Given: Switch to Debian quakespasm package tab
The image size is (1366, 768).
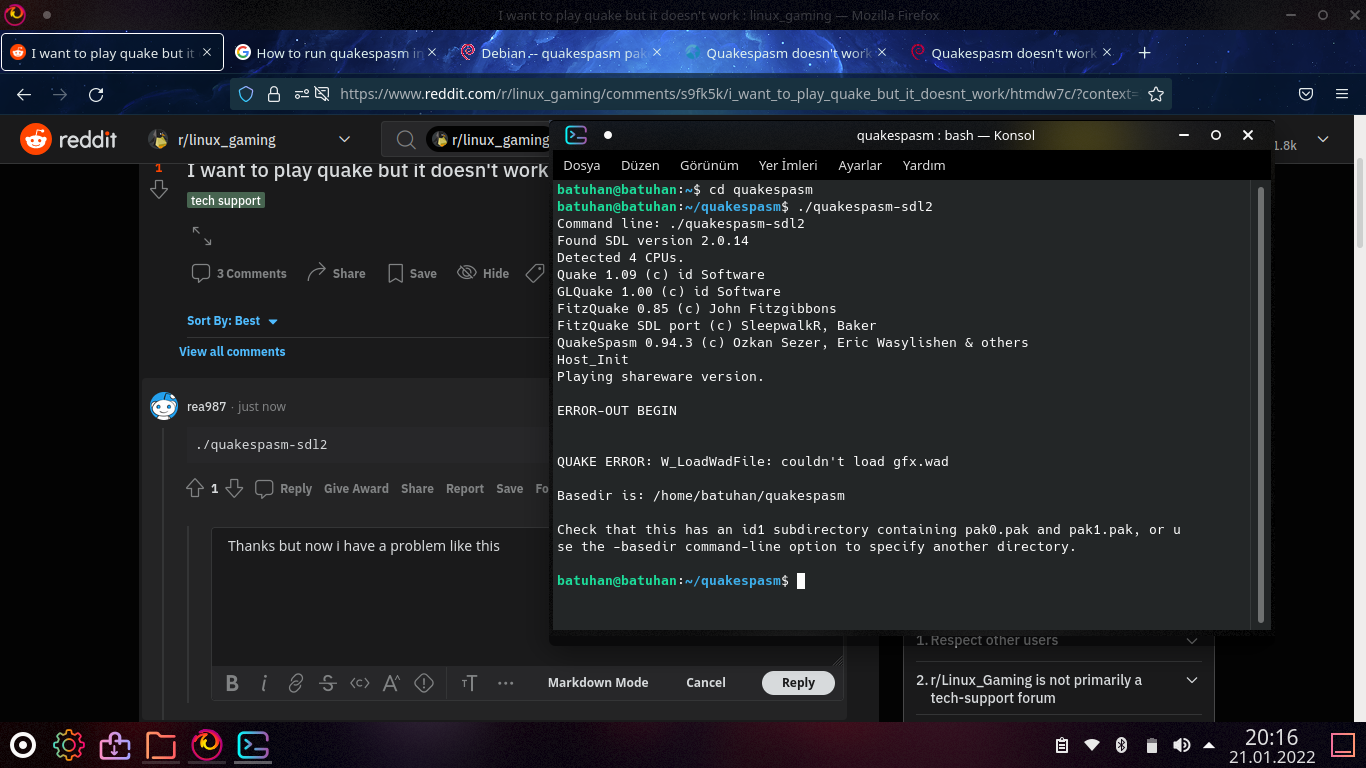Looking at the screenshot, I should tap(562, 52).
